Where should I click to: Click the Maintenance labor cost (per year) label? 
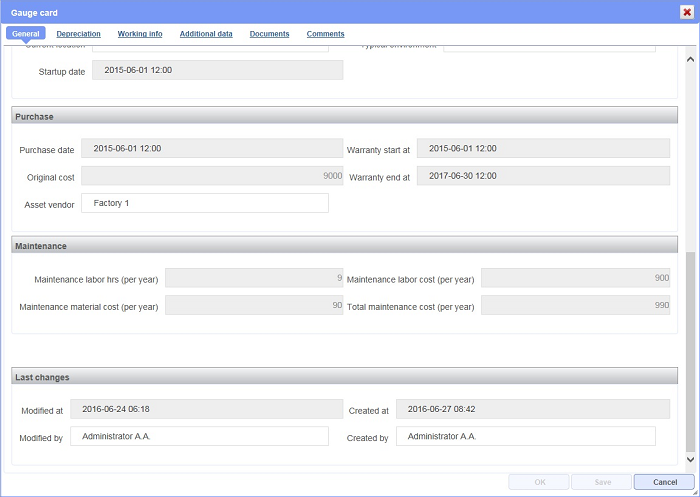(410, 280)
